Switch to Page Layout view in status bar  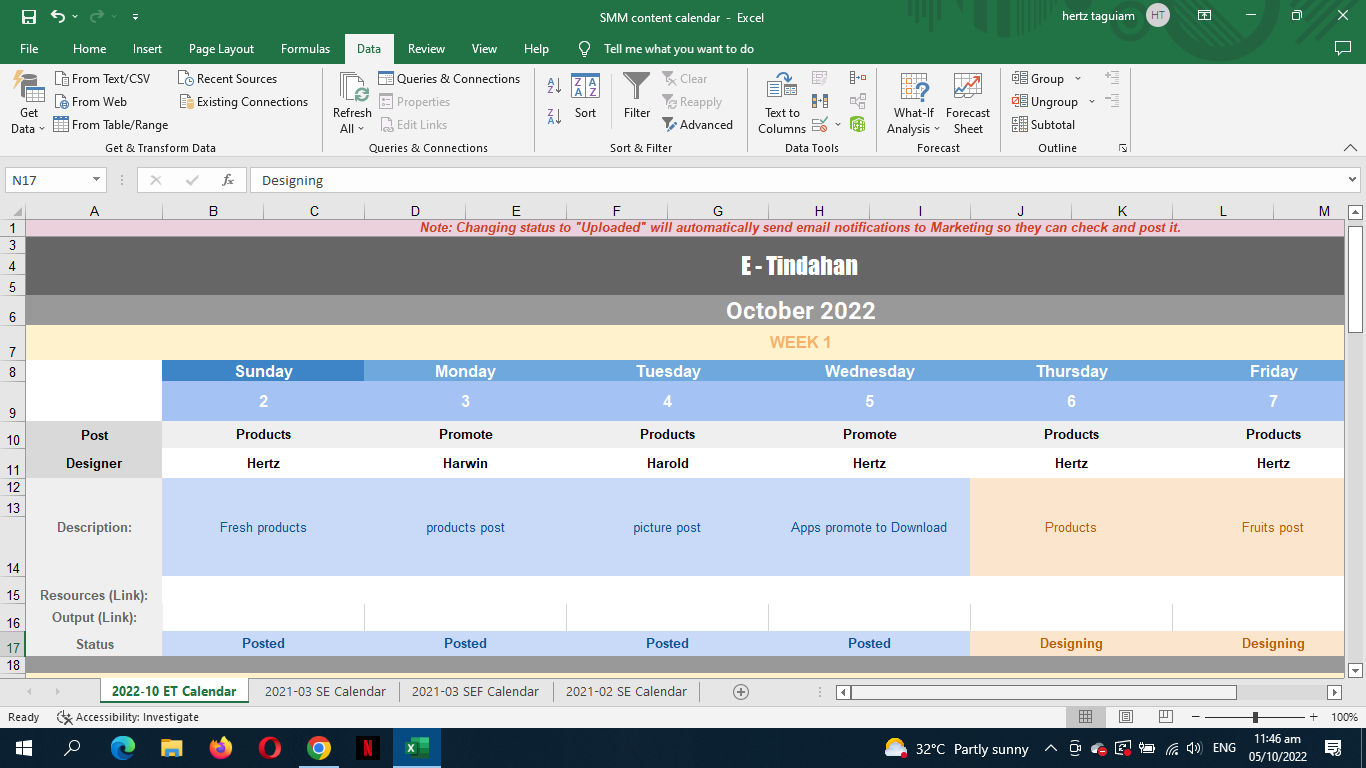tap(1126, 717)
